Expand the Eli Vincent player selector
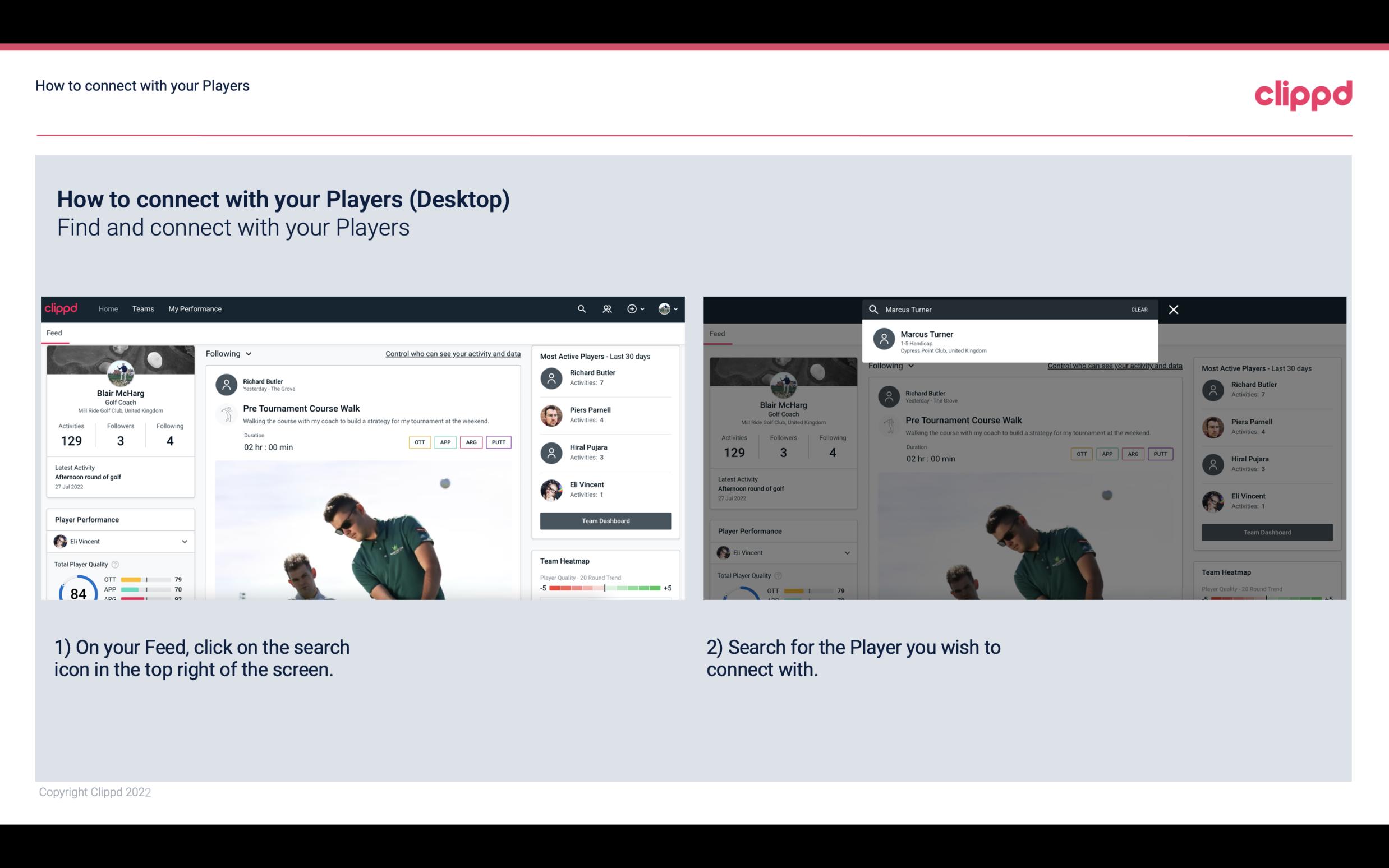The height and width of the screenshot is (868, 1389). click(x=183, y=541)
